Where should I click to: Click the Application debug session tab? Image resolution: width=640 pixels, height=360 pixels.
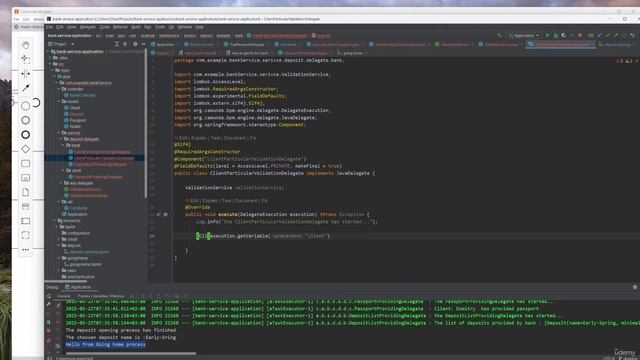pyautogui.click(x=80, y=287)
